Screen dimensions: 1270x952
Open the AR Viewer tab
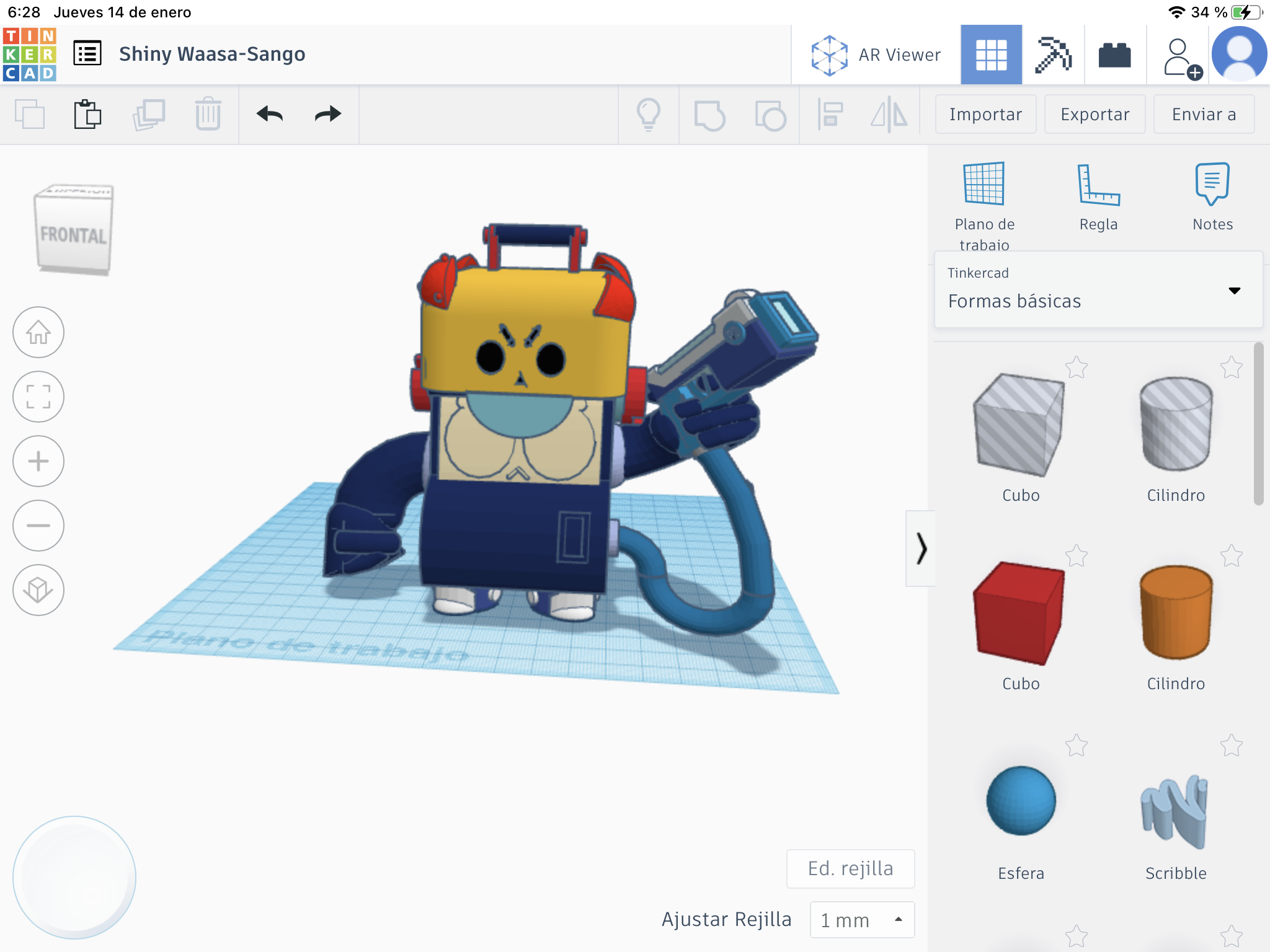[876, 55]
